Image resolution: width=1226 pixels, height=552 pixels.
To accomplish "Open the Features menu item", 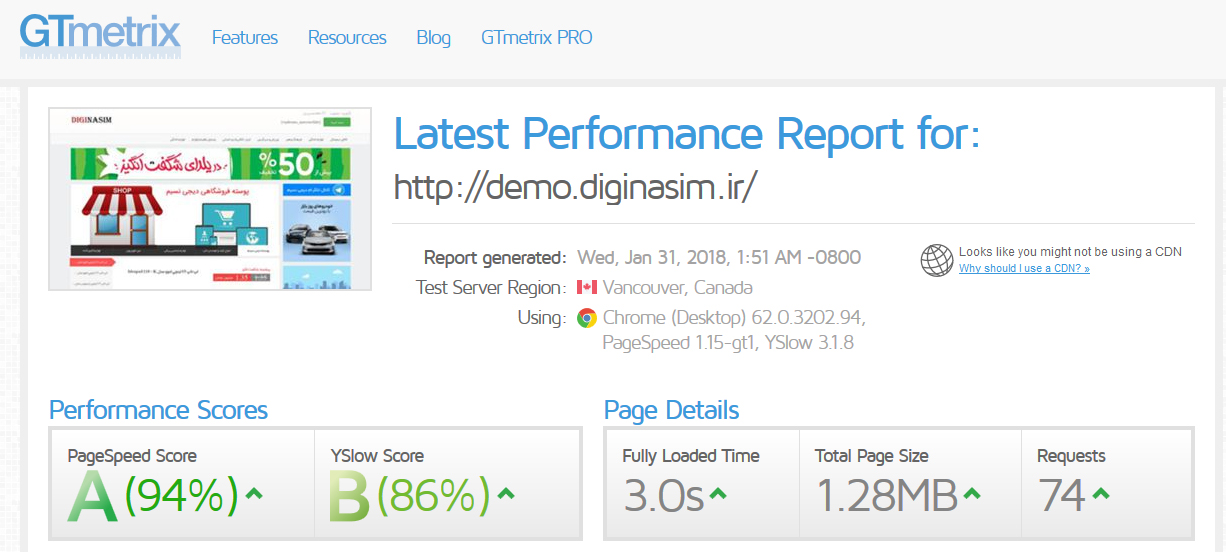I will [245, 38].
